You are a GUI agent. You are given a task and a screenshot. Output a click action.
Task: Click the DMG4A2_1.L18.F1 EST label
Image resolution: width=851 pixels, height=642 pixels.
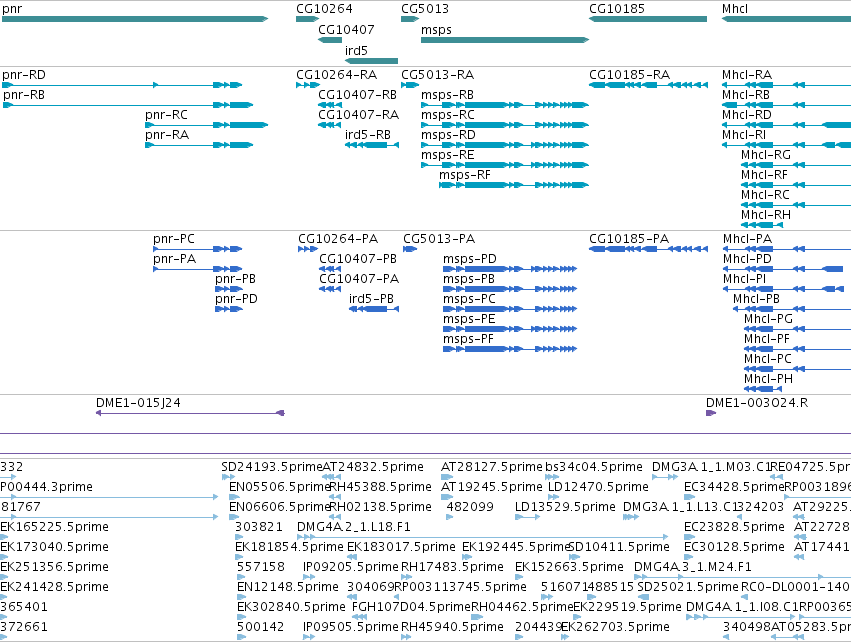pos(354,527)
